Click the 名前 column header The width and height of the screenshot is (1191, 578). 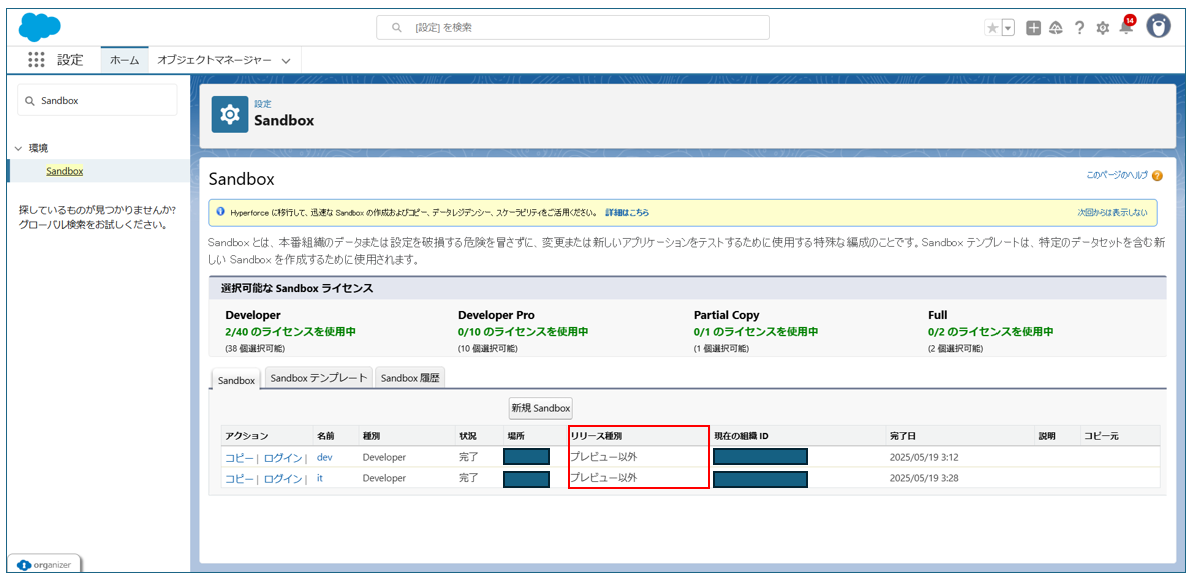326,436
